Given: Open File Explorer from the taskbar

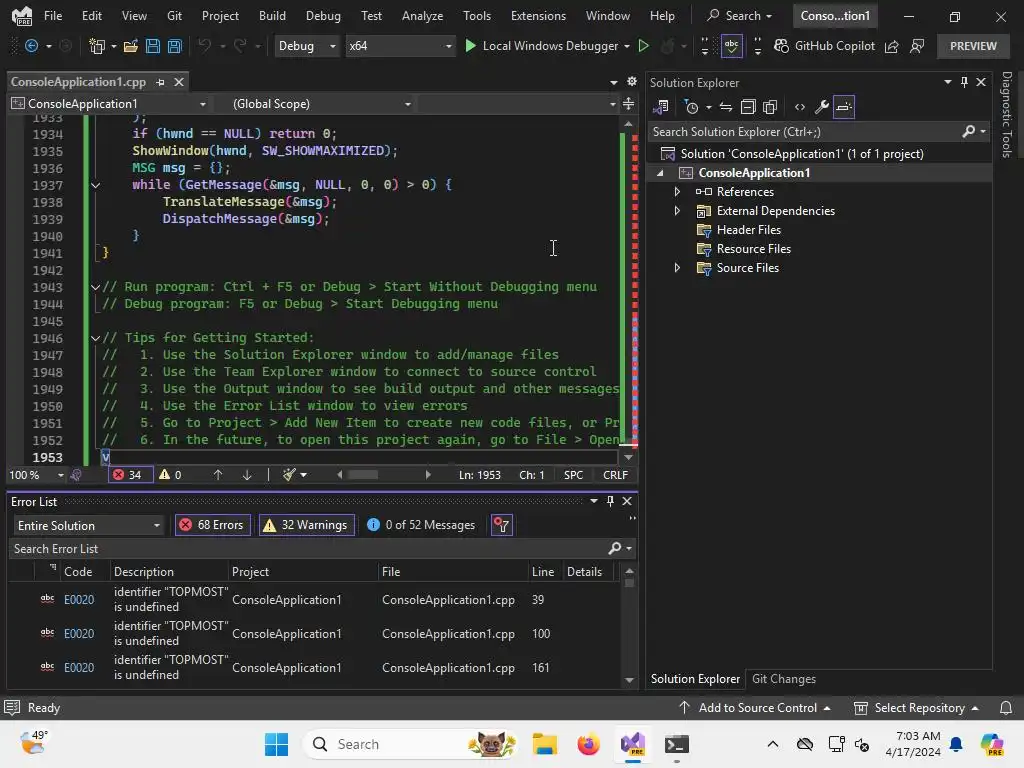Looking at the screenshot, I should coord(544,744).
